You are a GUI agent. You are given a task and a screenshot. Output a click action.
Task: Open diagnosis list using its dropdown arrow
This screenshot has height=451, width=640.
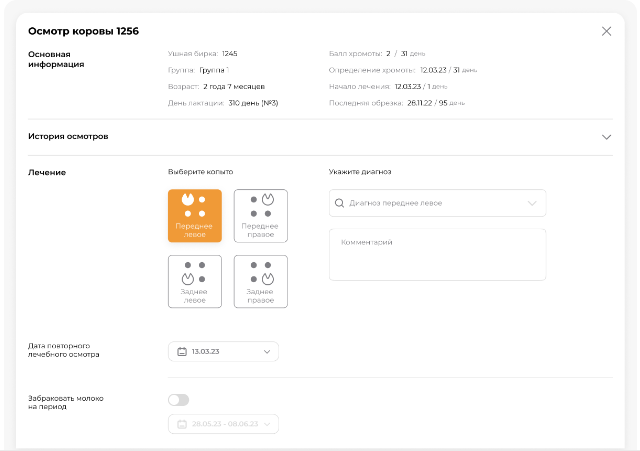point(532,203)
